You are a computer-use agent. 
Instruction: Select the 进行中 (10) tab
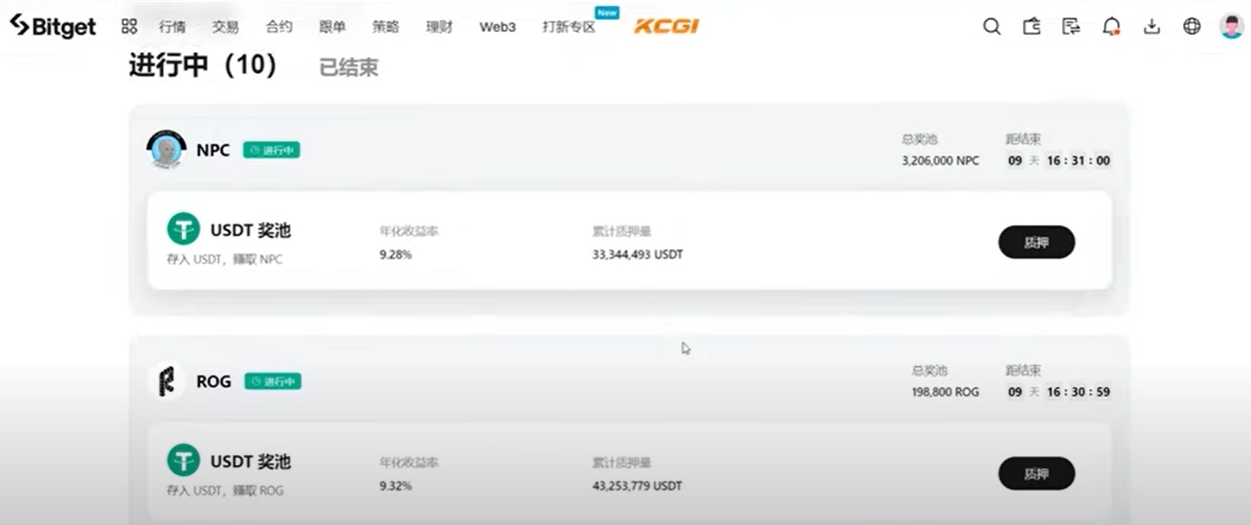point(202,66)
